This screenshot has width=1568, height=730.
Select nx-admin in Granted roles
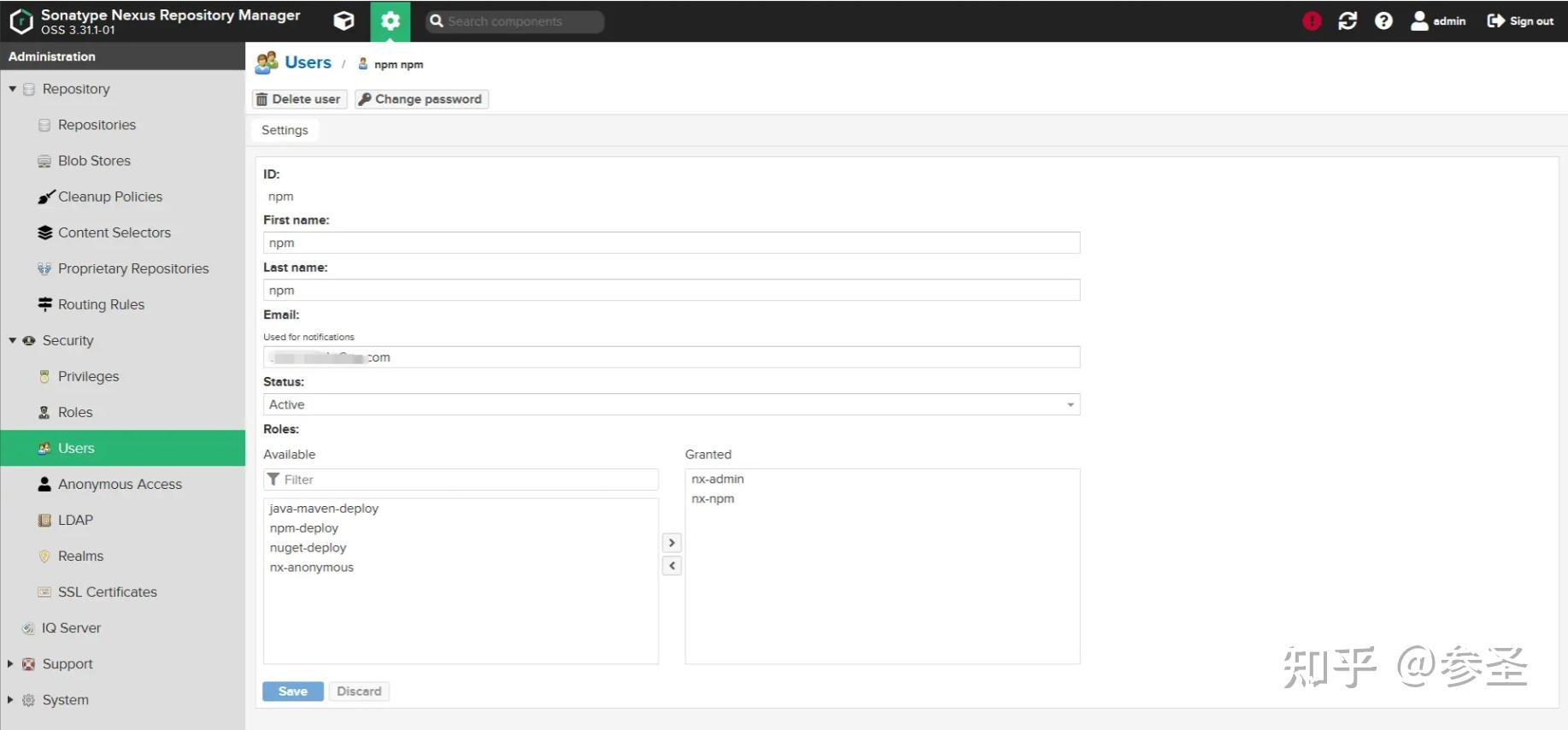click(x=718, y=480)
